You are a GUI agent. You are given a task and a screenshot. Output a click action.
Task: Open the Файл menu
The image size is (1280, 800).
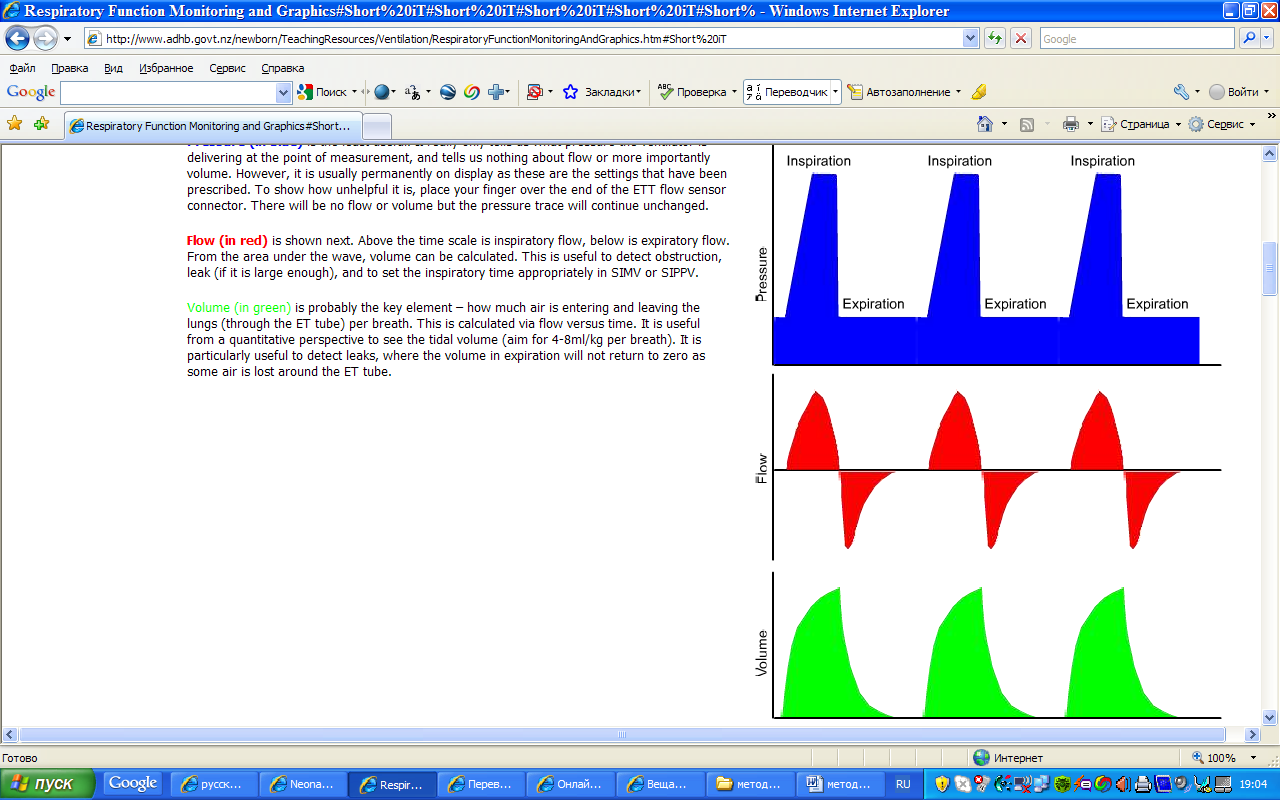[23, 68]
